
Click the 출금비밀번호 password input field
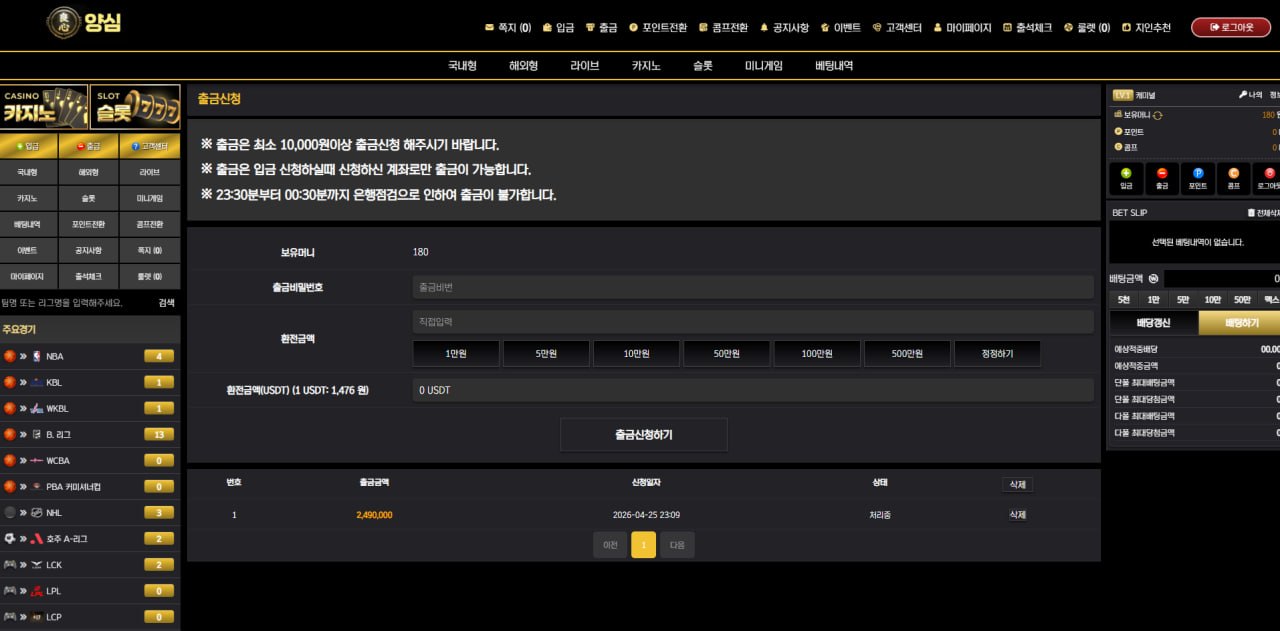[x=752, y=287]
